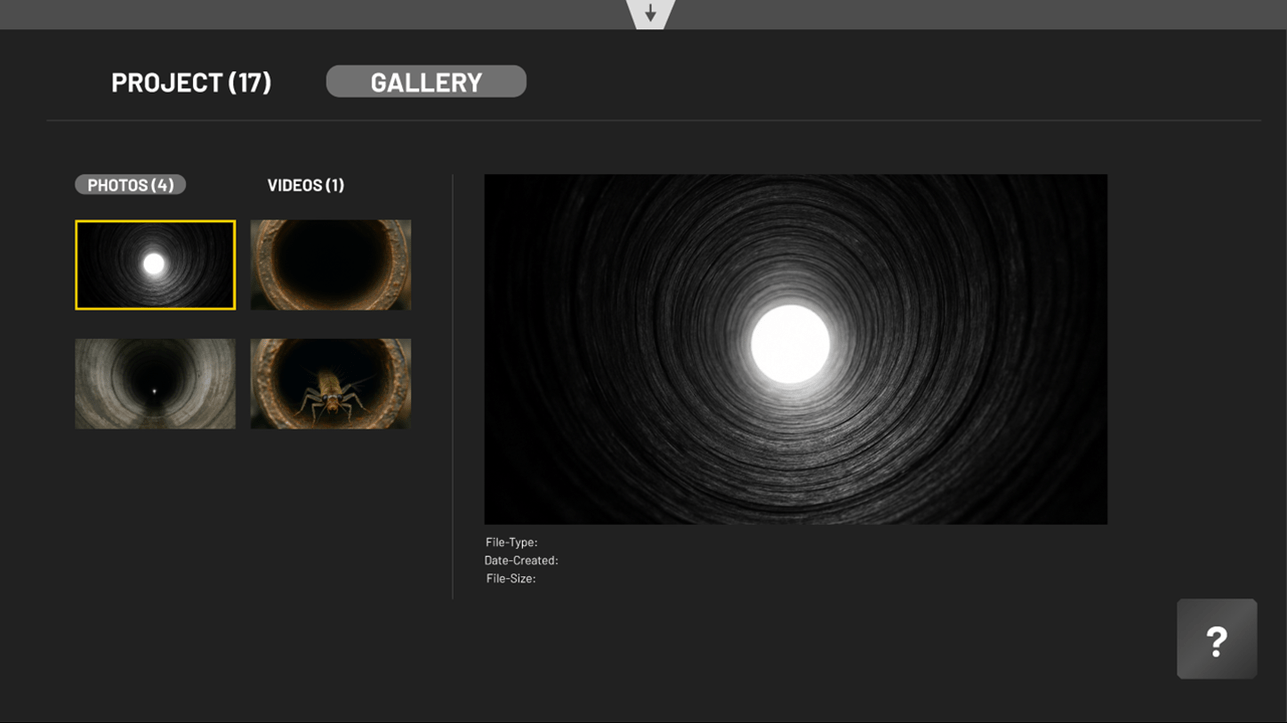
Task: Switch to the GALLERY tab
Action: click(x=426, y=82)
